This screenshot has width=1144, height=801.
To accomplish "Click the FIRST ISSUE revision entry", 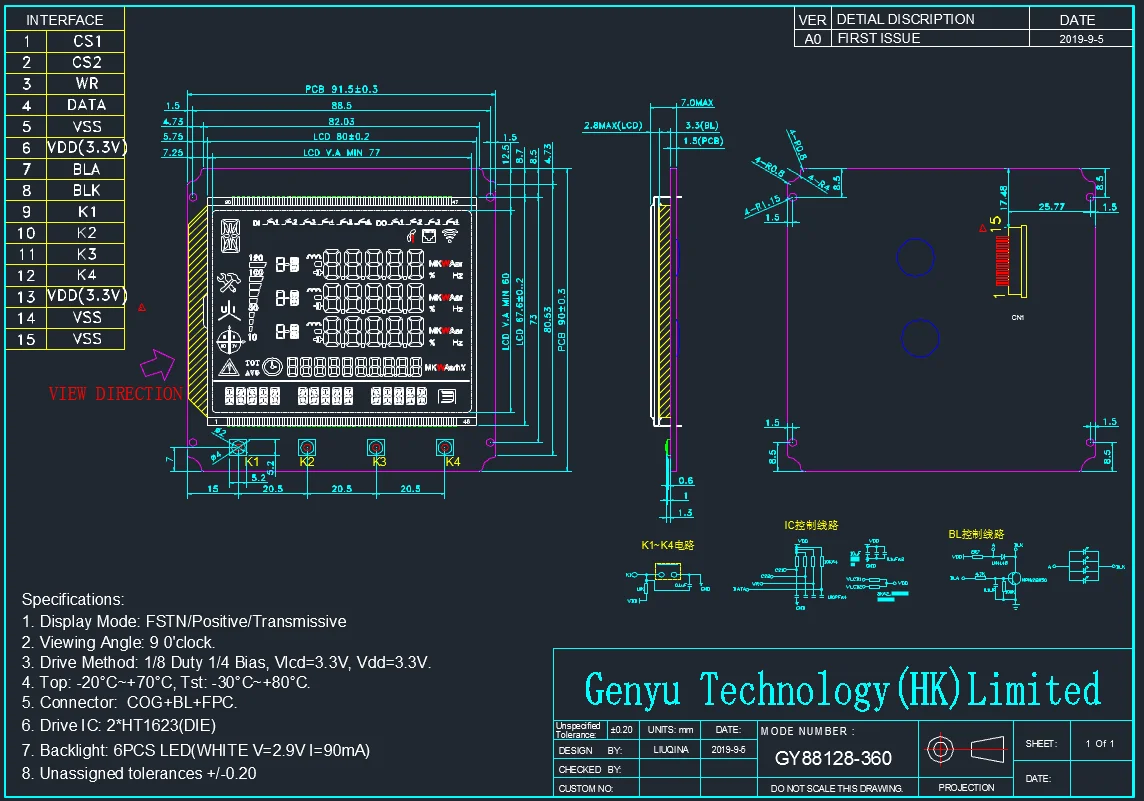I will (878, 38).
